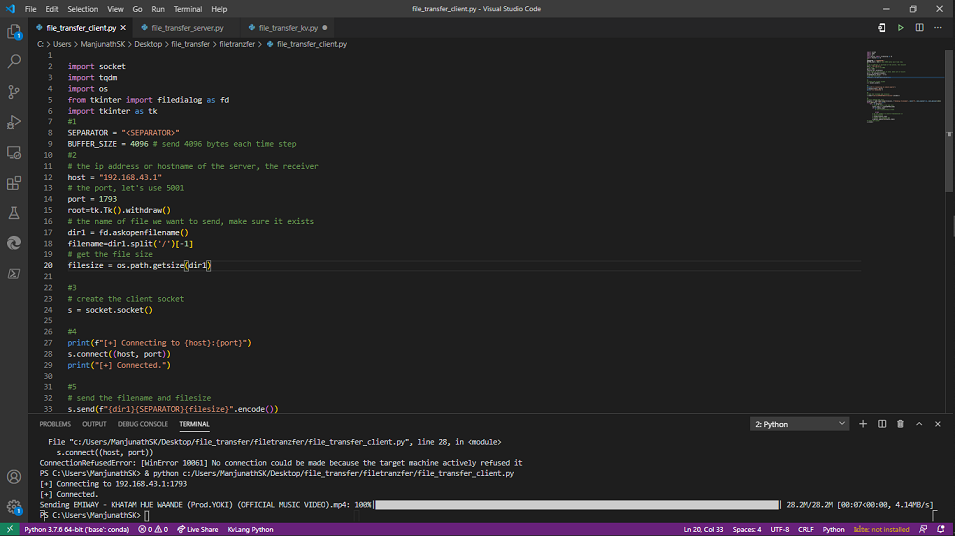Viewport: 955px width, 536px height.
Task: Click the remote window indicator in status bar
Action: pyautogui.click(x=9, y=529)
